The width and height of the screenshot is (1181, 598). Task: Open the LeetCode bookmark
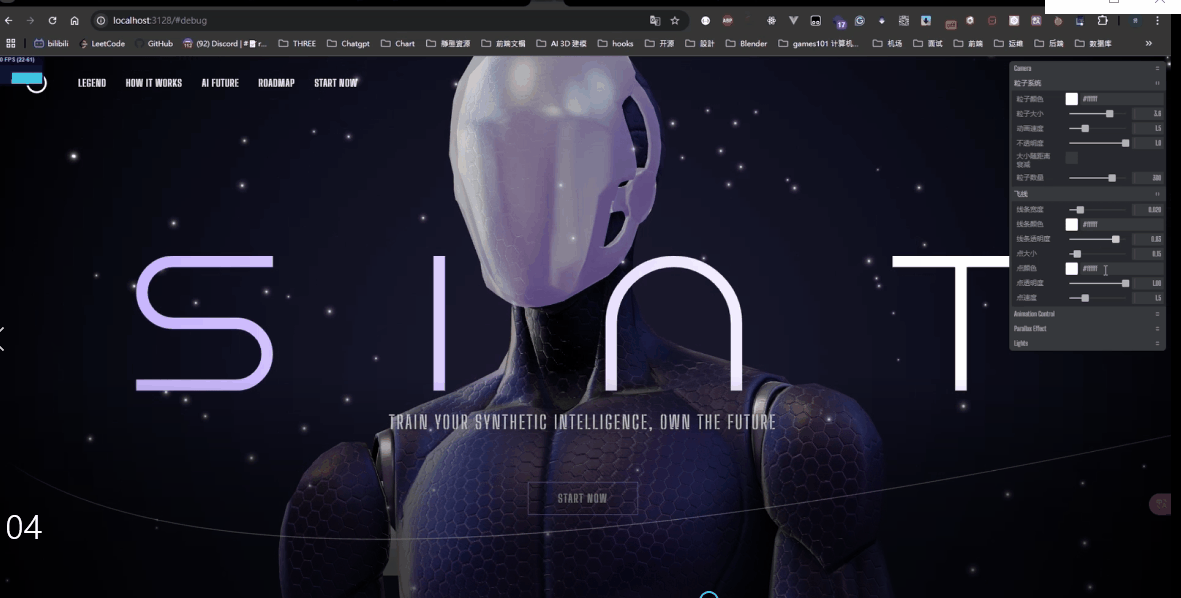click(x=102, y=44)
